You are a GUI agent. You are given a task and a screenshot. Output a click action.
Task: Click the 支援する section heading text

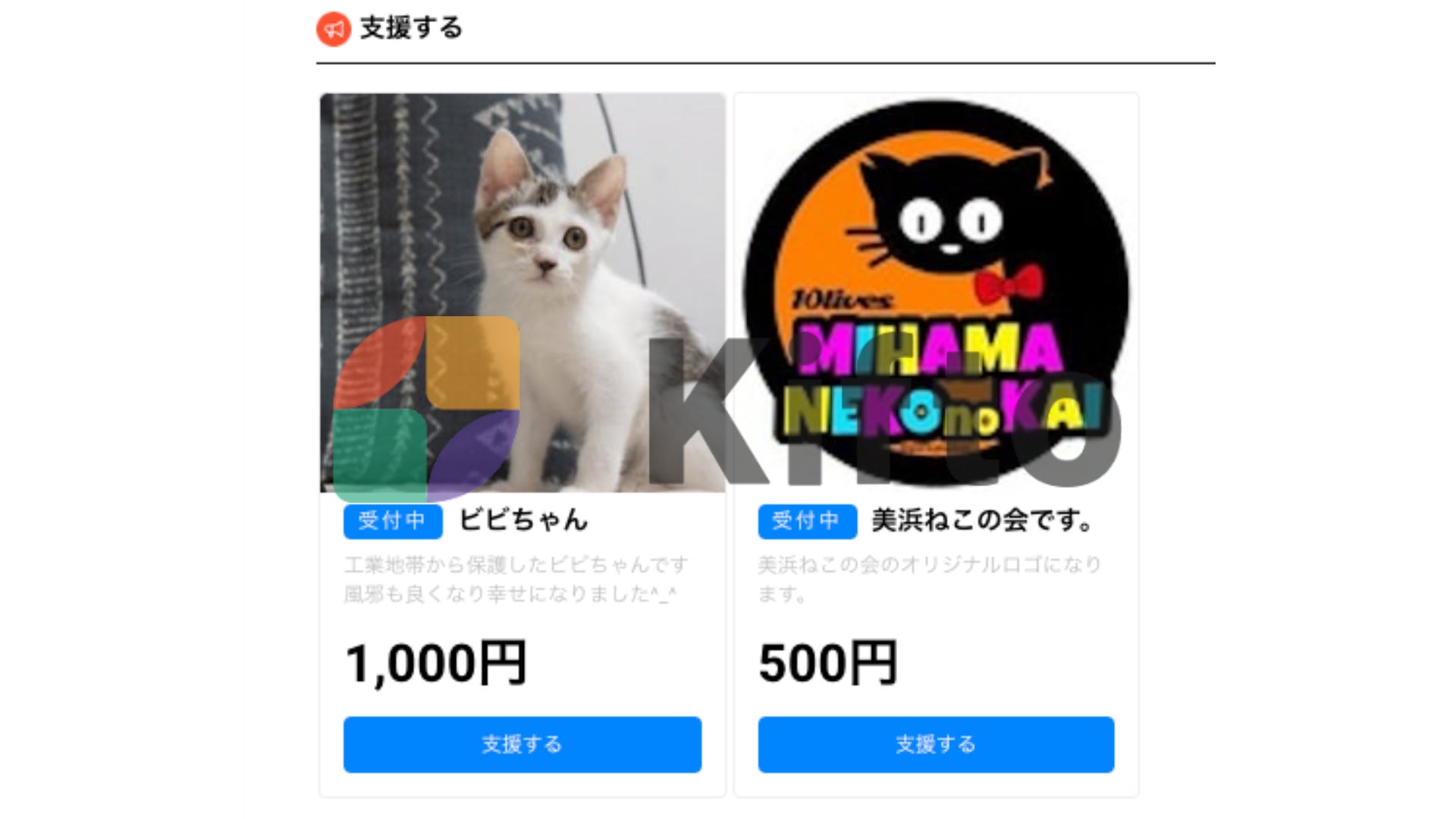[x=411, y=28]
